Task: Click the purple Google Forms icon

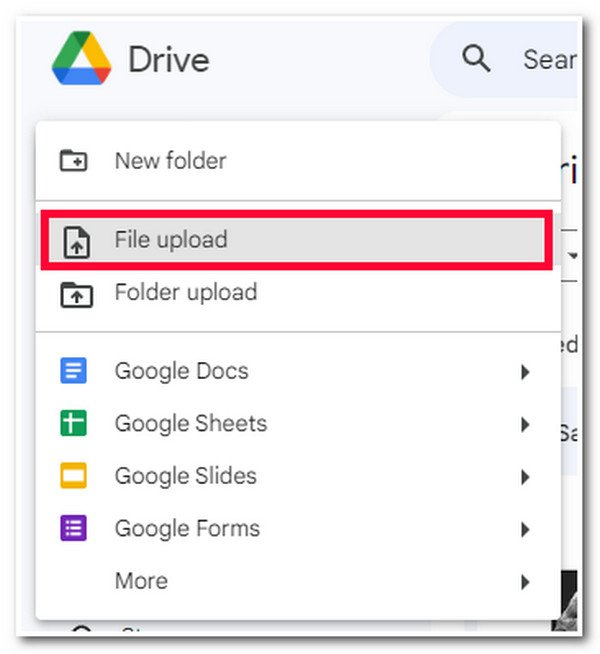Action: (x=73, y=528)
